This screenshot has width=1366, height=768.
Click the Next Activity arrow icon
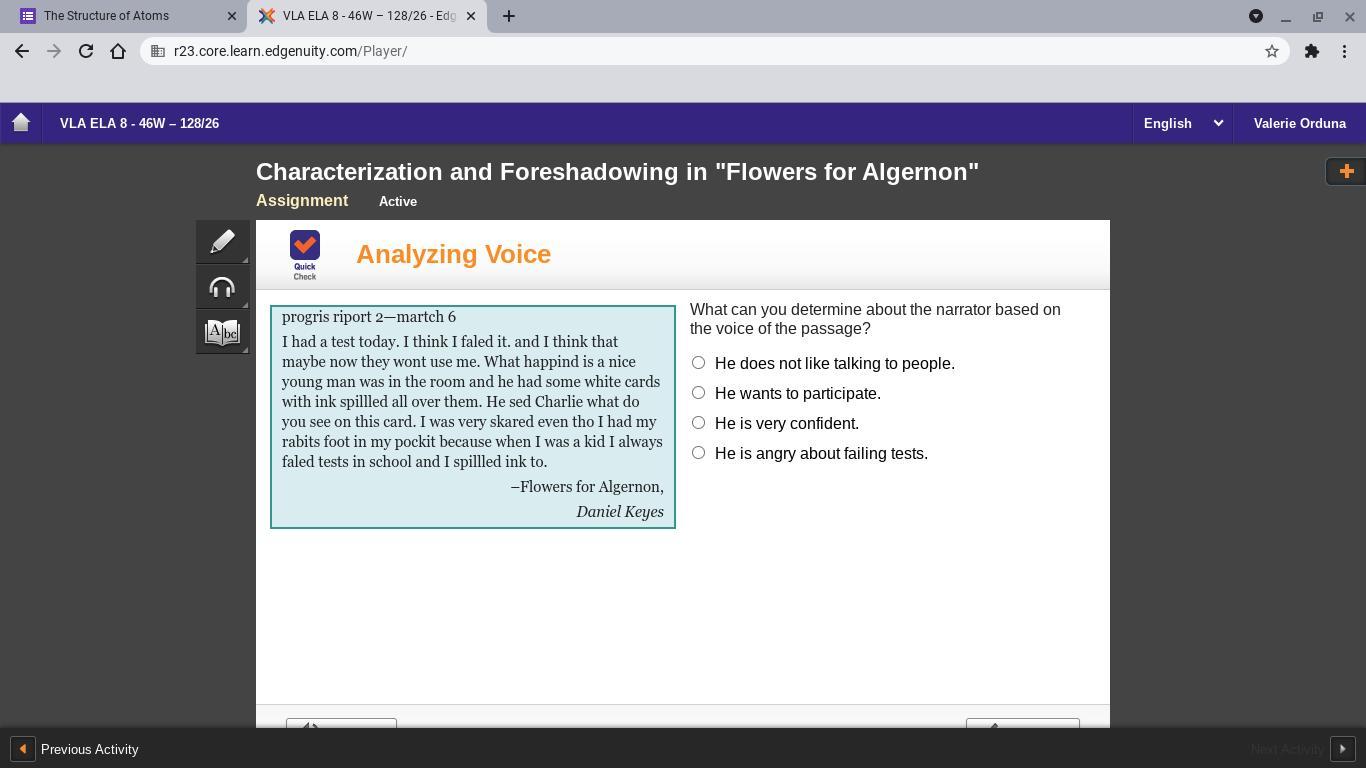pos(1343,749)
